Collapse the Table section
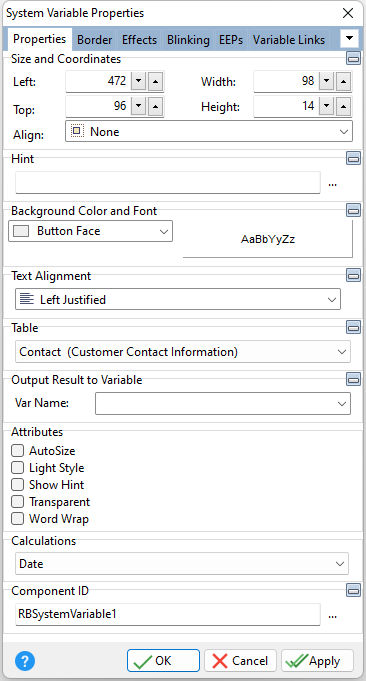The height and width of the screenshot is (681, 366). 353,327
